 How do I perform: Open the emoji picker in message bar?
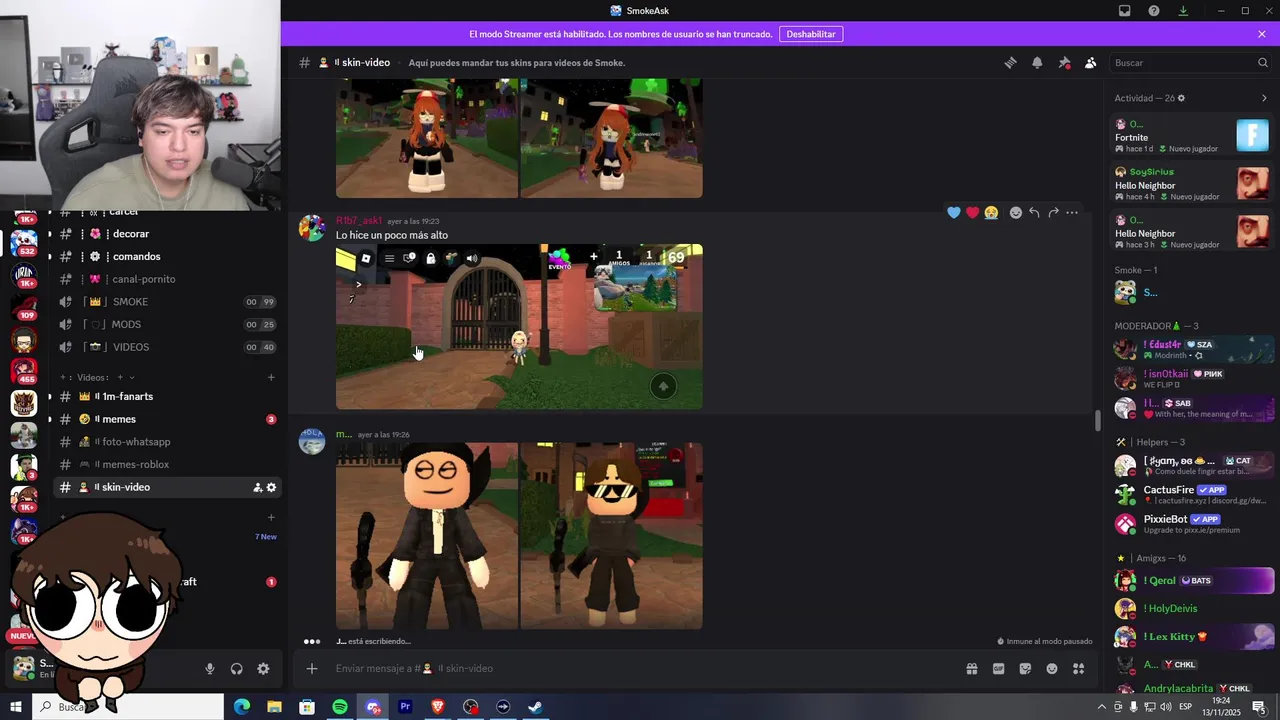[1052, 669]
